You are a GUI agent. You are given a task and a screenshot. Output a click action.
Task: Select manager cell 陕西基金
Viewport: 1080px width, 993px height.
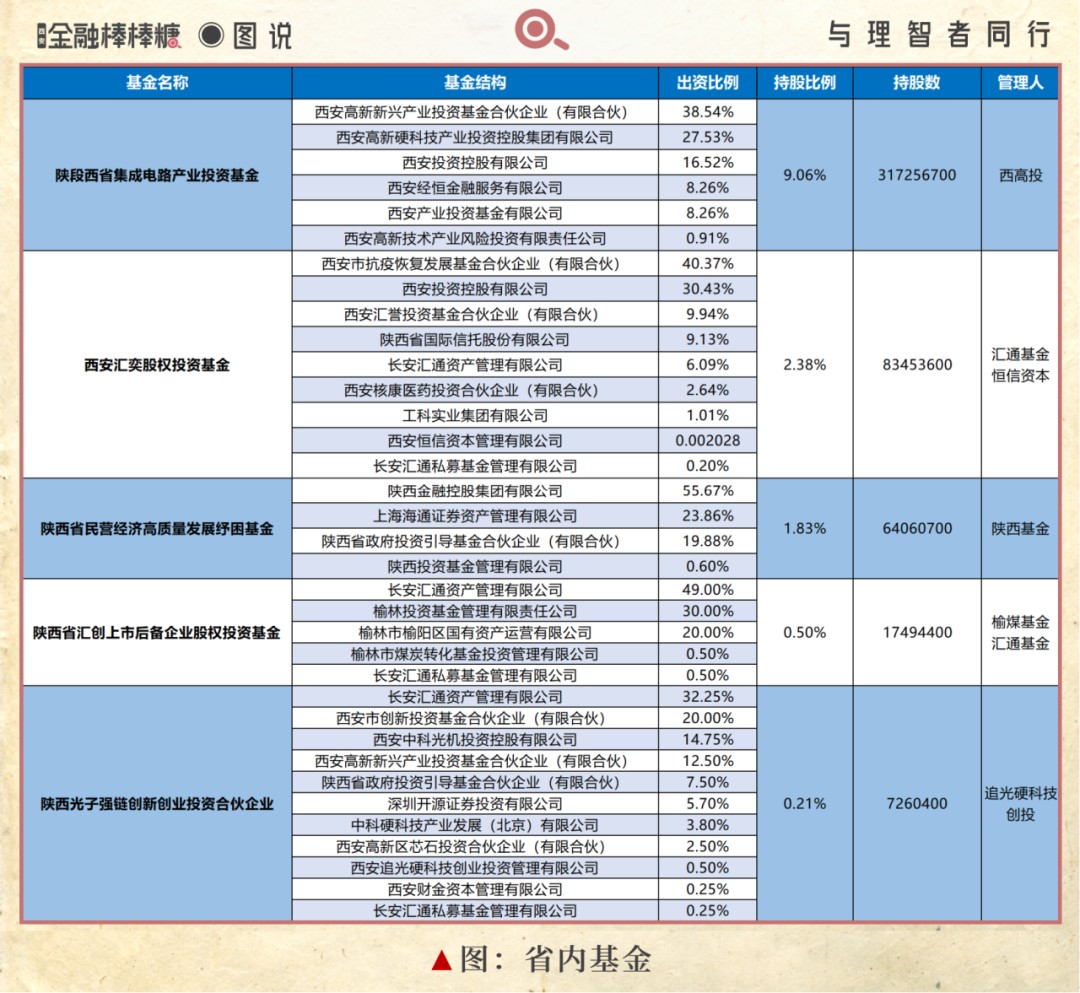click(x=1022, y=529)
